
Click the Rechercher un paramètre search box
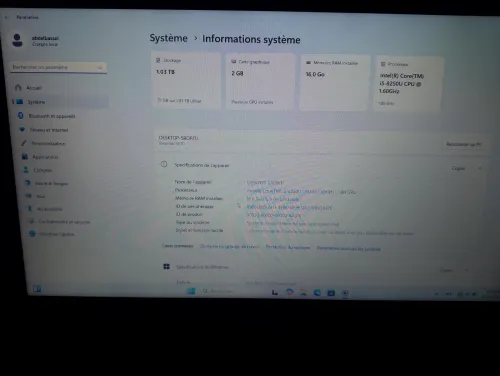click(x=59, y=67)
